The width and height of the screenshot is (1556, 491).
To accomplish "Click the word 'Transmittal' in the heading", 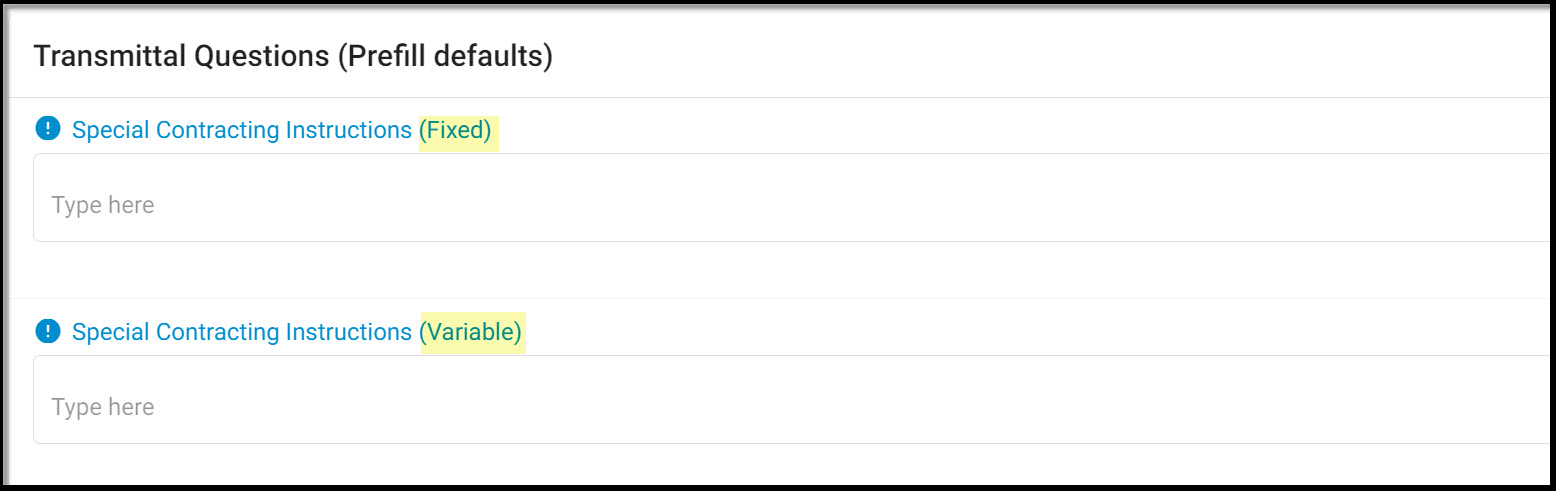I will [110, 56].
